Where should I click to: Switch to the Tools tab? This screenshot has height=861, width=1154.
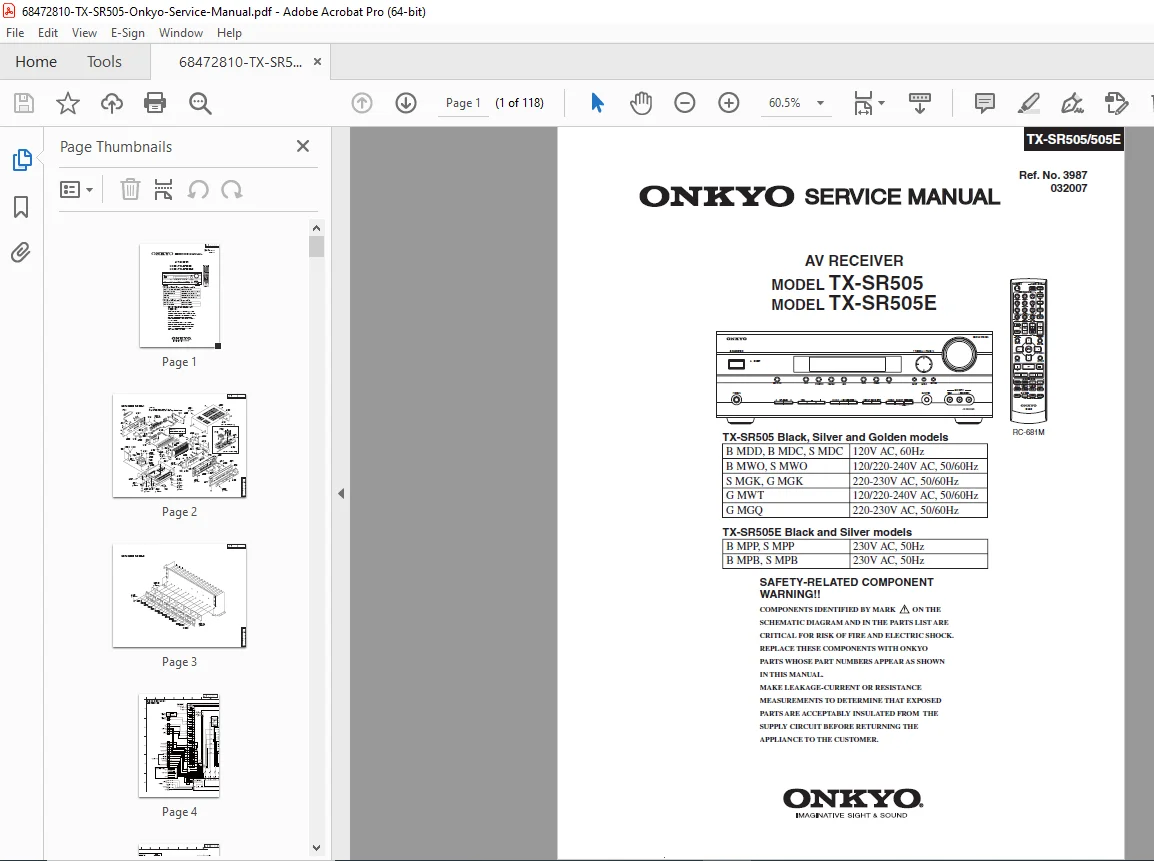pyautogui.click(x=104, y=62)
